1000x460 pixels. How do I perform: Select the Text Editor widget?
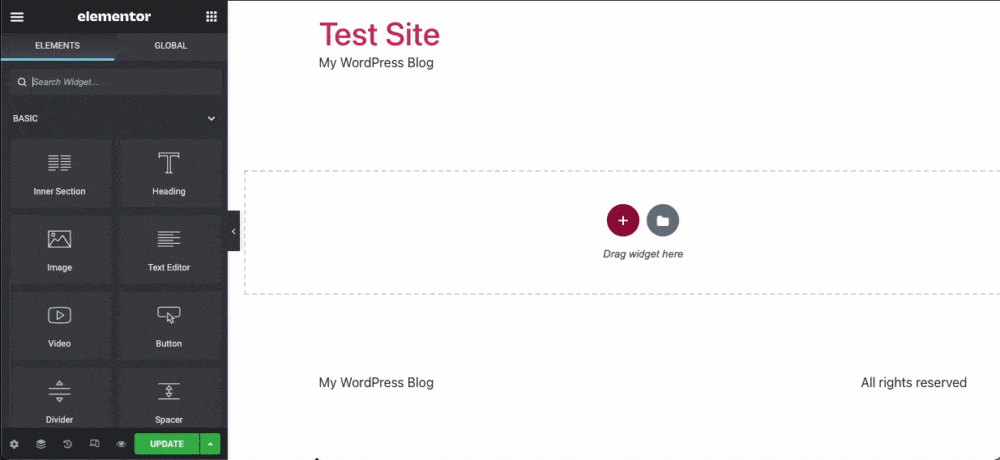[169, 250]
